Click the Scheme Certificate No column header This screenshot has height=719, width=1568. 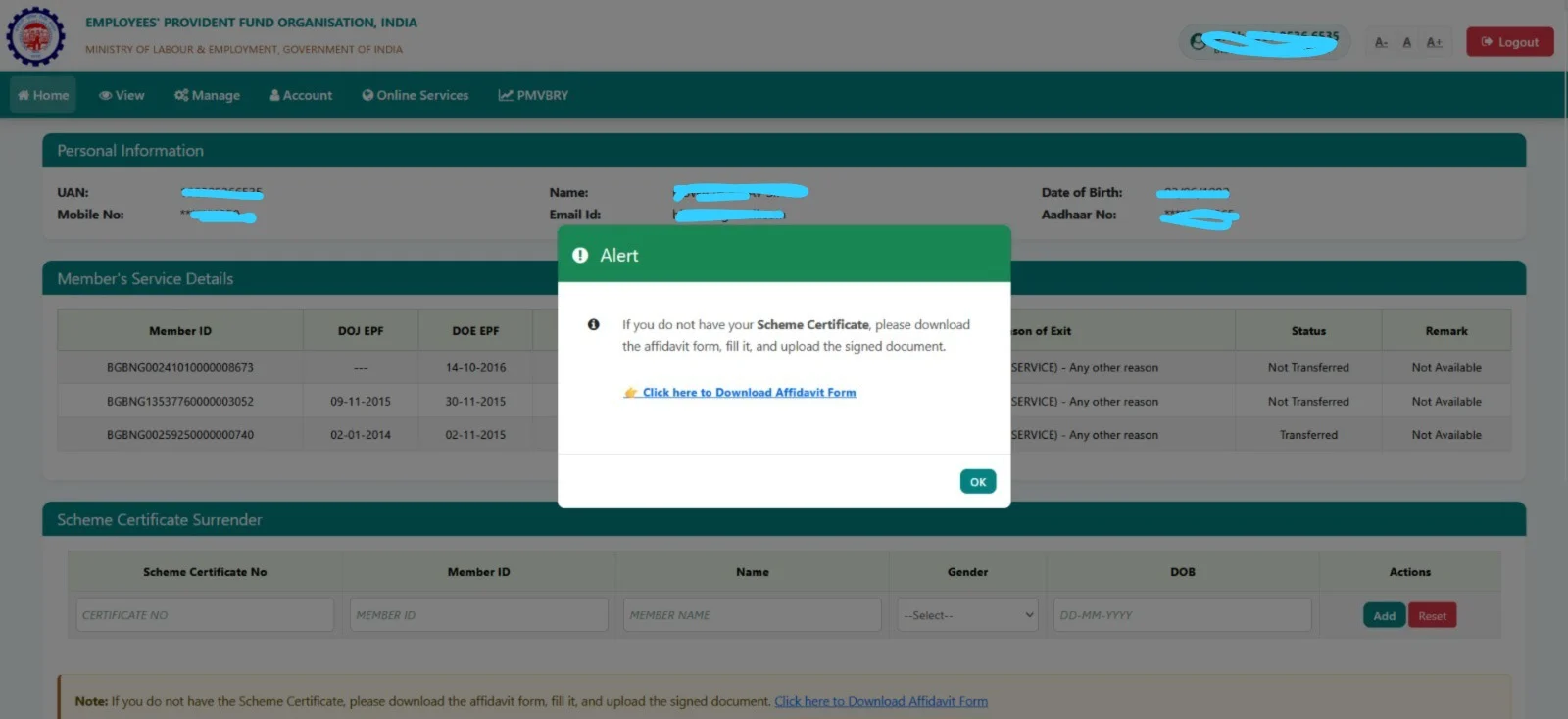[205, 572]
